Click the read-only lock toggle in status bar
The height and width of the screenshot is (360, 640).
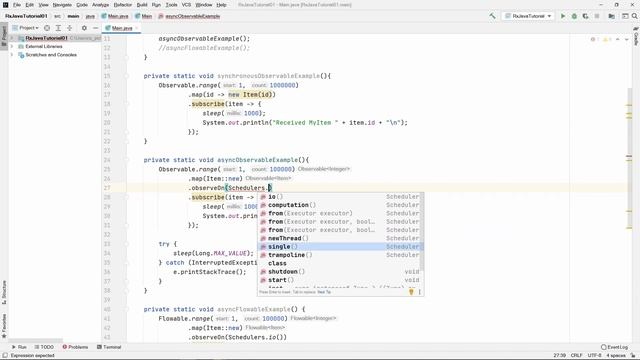(633, 356)
